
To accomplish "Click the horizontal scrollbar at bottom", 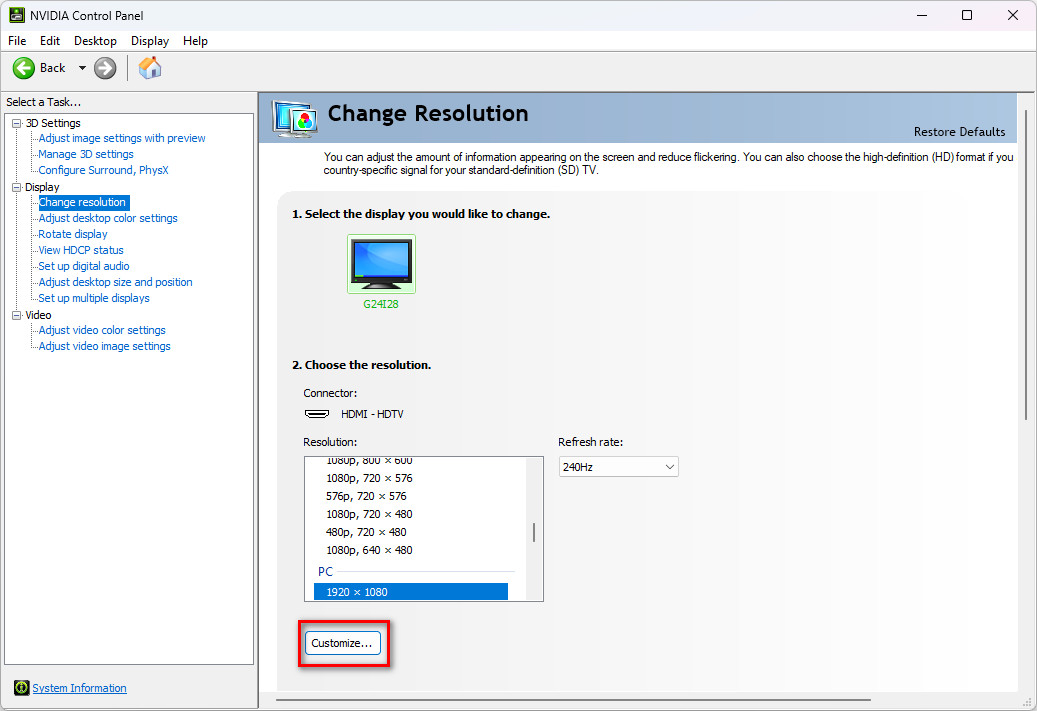I will [x=573, y=700].
